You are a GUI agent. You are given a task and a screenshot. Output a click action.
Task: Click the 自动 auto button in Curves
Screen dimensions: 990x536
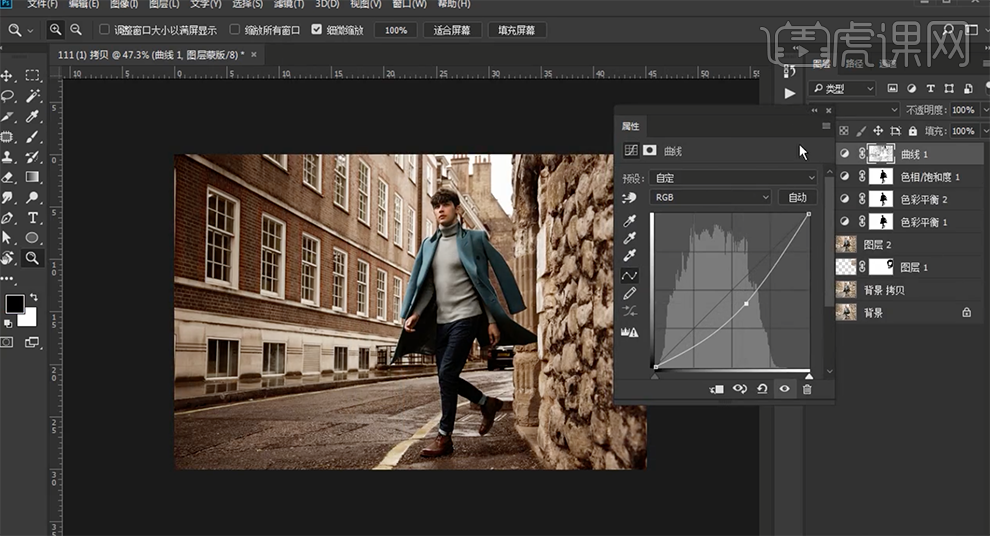point(797,198)
